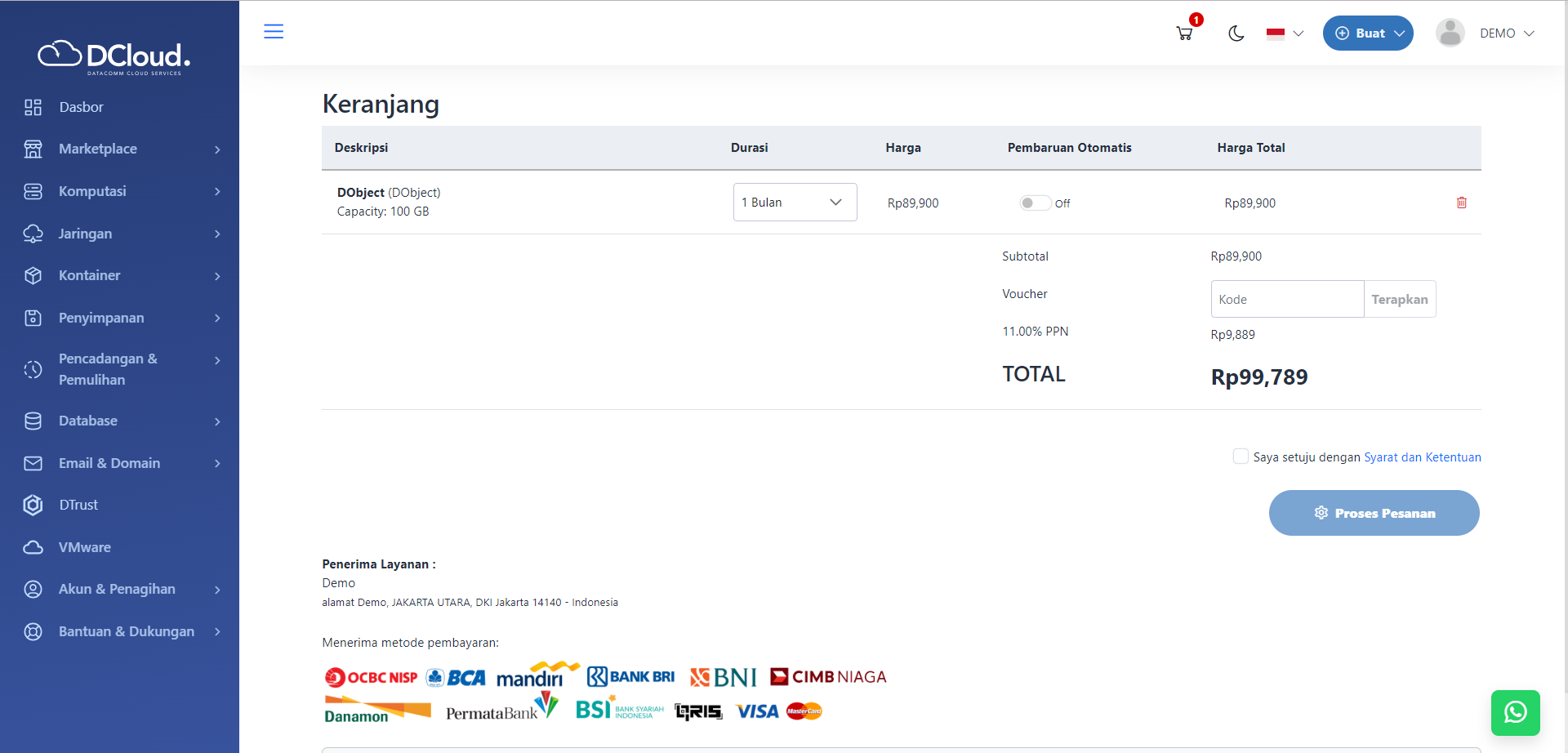This screenshot has height=753, width=1568.
Task: Open the Dasbor sidebar item
Action: point(81,107)
